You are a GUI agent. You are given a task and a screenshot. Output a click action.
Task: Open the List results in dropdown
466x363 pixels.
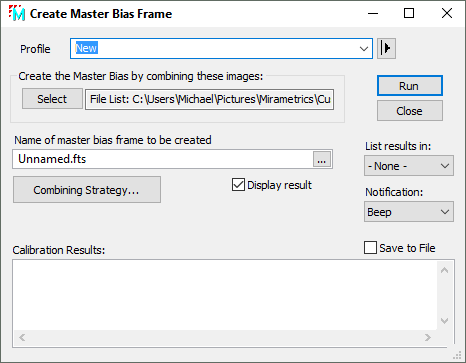(409, 166)
